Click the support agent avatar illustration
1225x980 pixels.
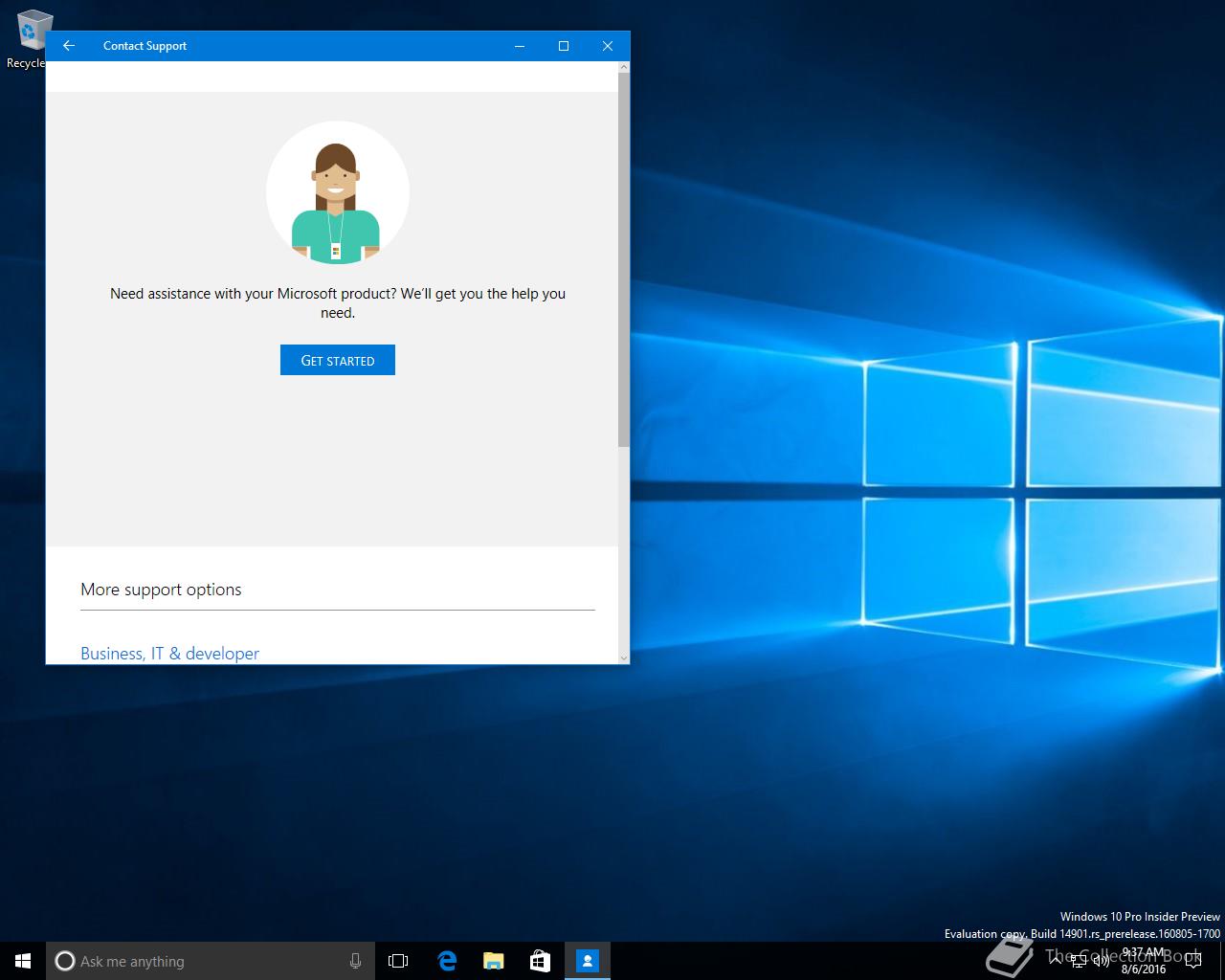[x=338, y=193]
